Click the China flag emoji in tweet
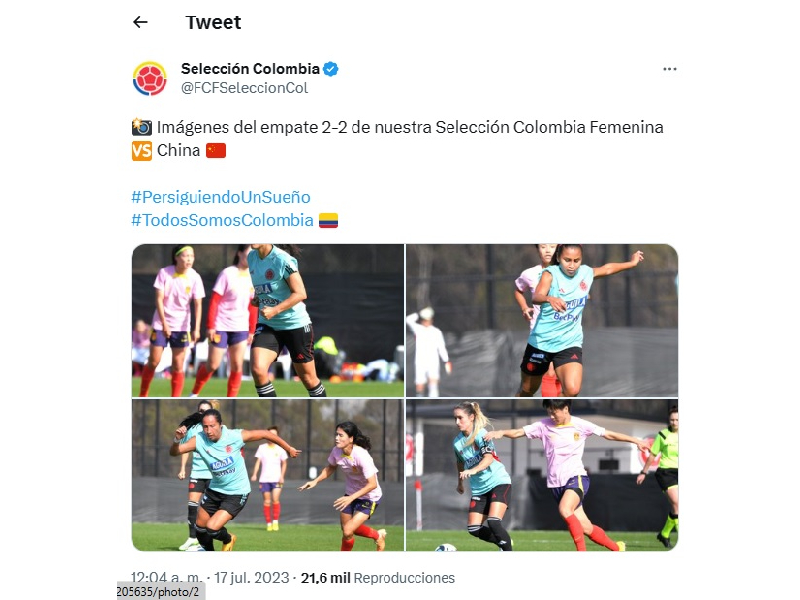The image size is (800, 600). click(216, 151)
